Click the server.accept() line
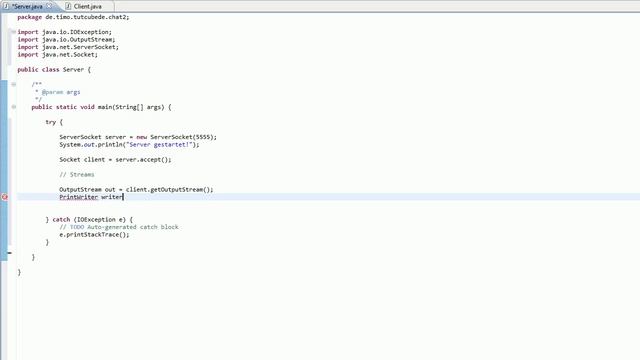Viewport: 640px width, 360px height. point(115,160)
